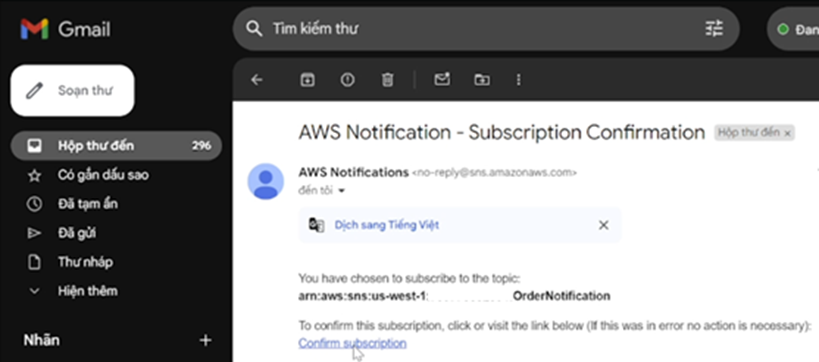Open more options three-dot menu

pyautogui.click(x=518, y=80)
